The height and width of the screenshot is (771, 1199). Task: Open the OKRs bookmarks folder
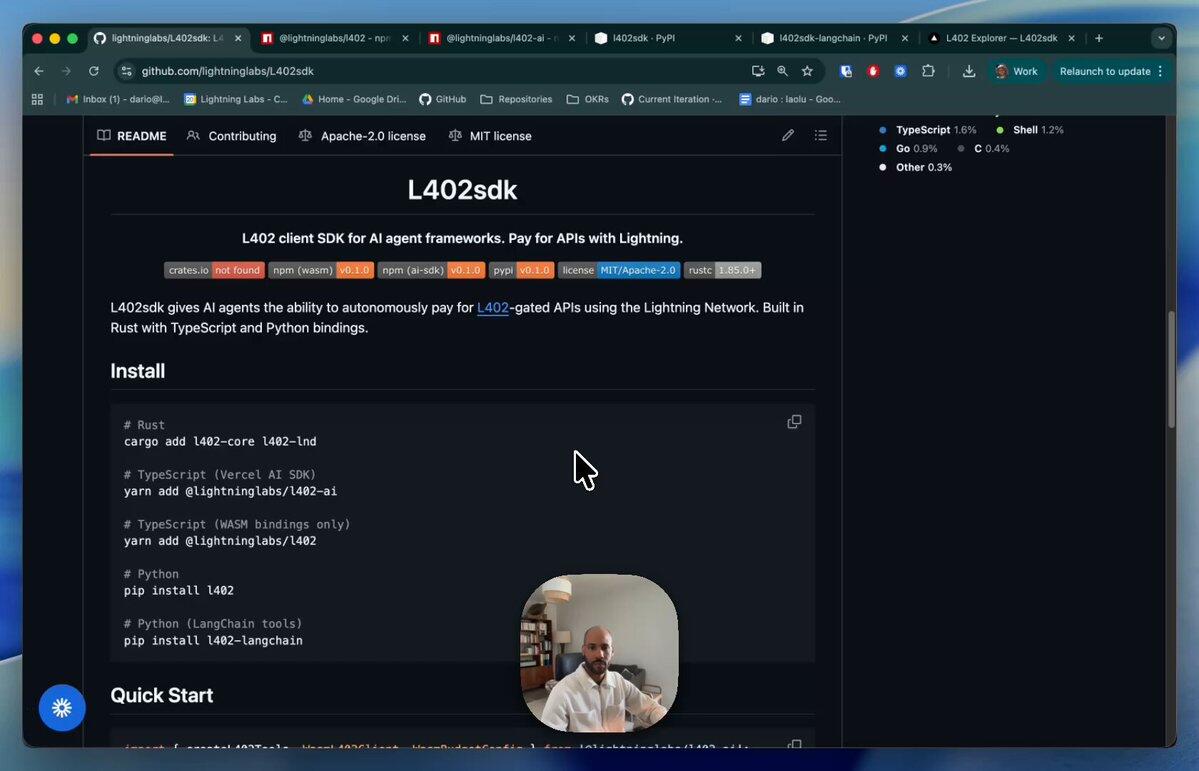[x=590, y=99]
